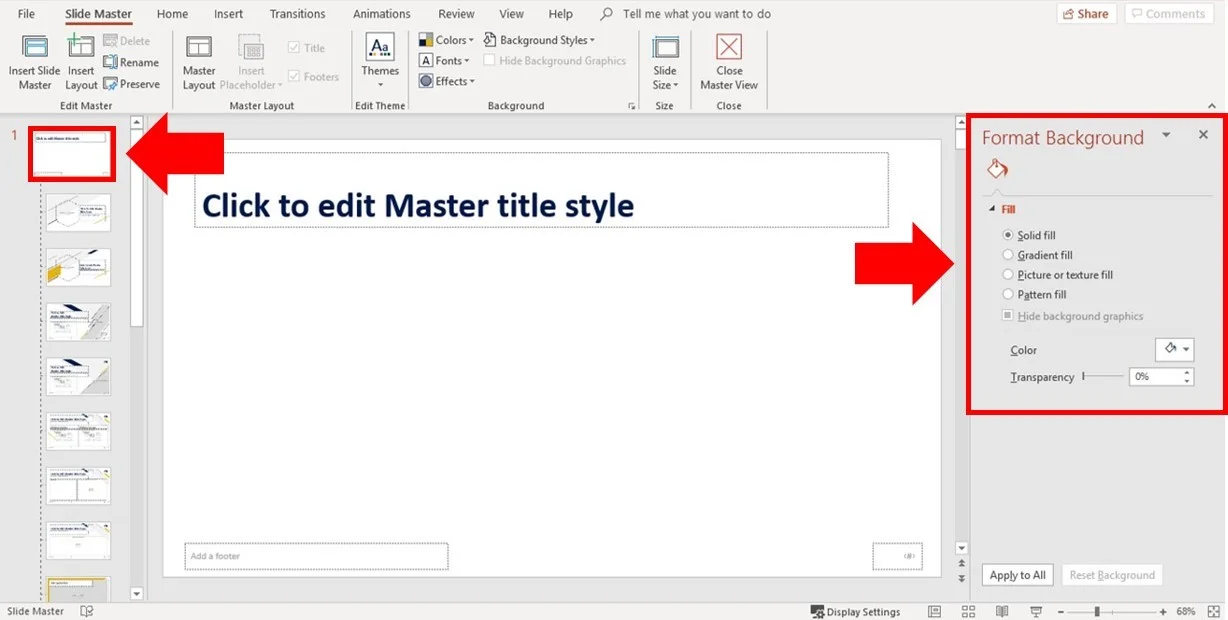This screenshot has width=1228, height=620.
Task: Open the fill Color picker dropdown
Action: coord(1175,349)
